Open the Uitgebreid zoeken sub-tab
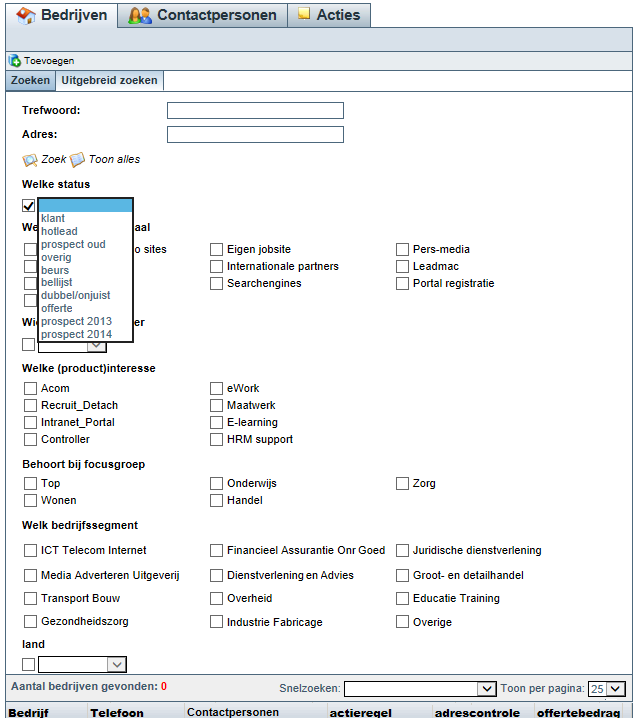Screen dimensions: 634x718 [109, 81]
